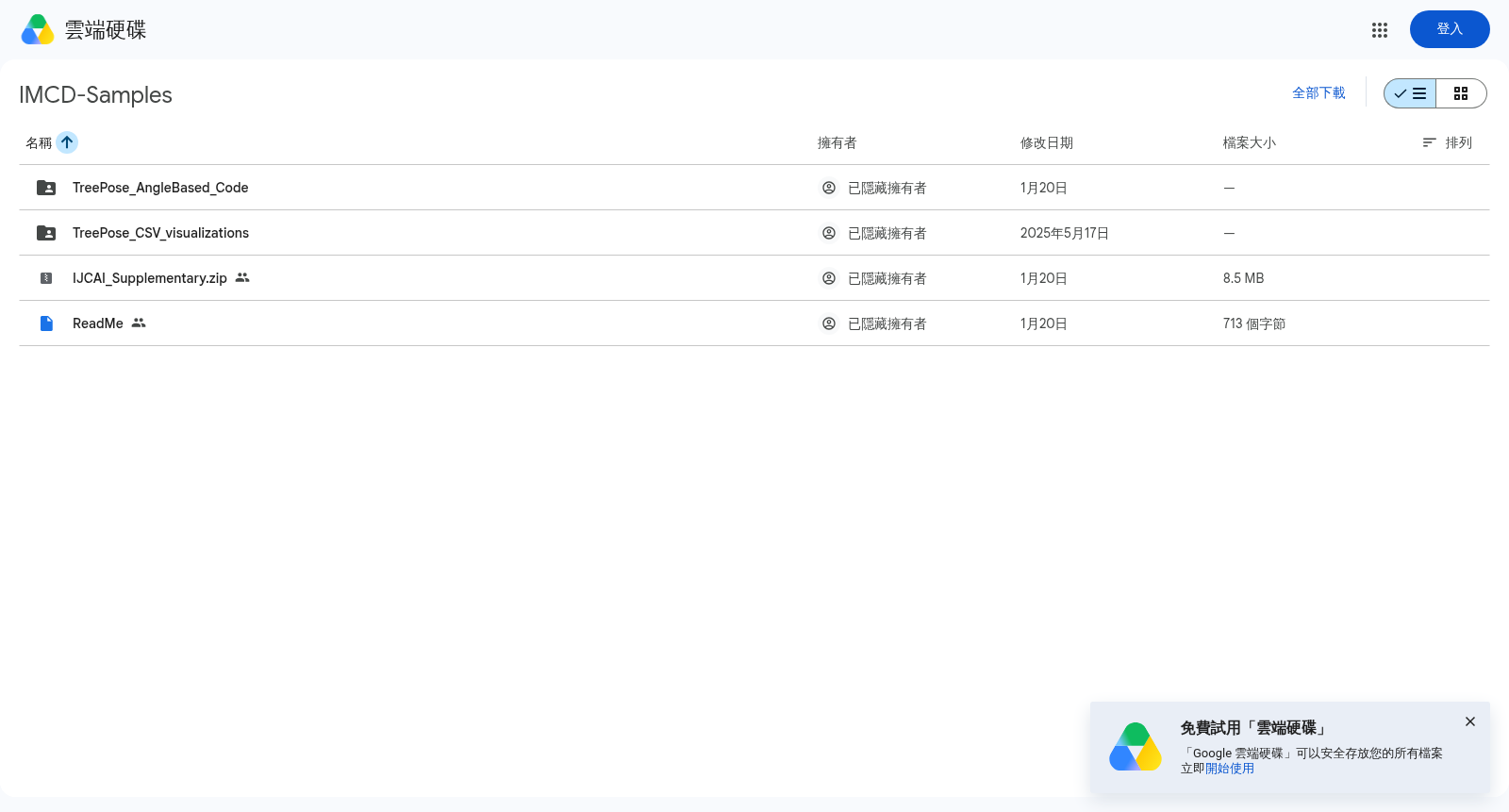Image resolution: width=1509 pixels, height=812 pixels.
Task: Click the 修改日期 column header
Action: point(1047,142)
